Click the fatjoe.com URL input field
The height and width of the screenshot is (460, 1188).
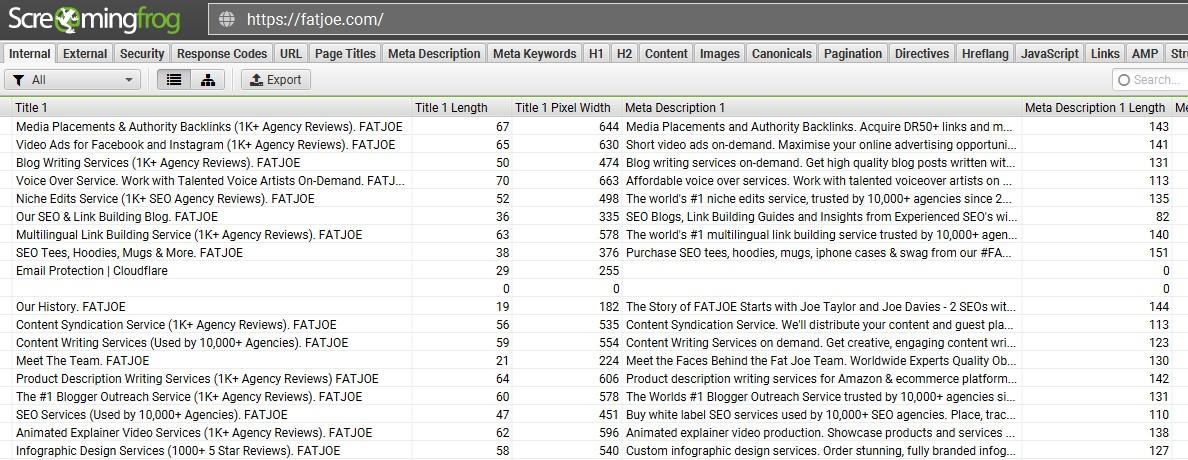(x=697, y=20)
